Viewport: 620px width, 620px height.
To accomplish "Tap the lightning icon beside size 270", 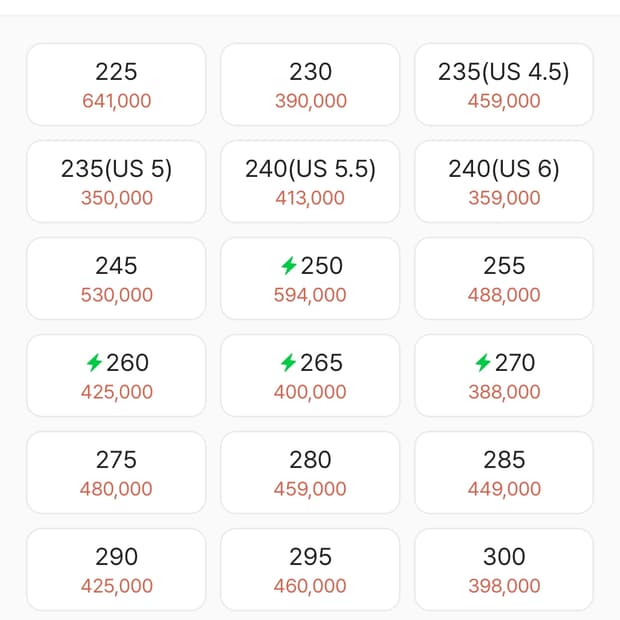I will click(x=482, y=363).
